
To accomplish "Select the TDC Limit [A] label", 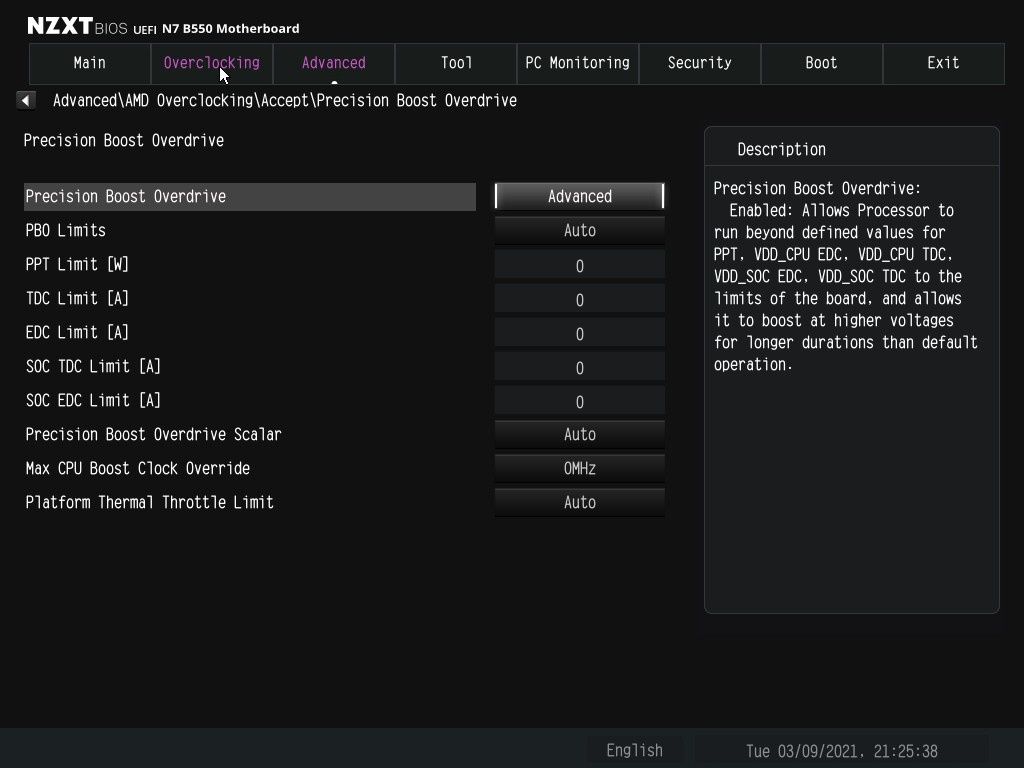I will [x=77, y=298].
